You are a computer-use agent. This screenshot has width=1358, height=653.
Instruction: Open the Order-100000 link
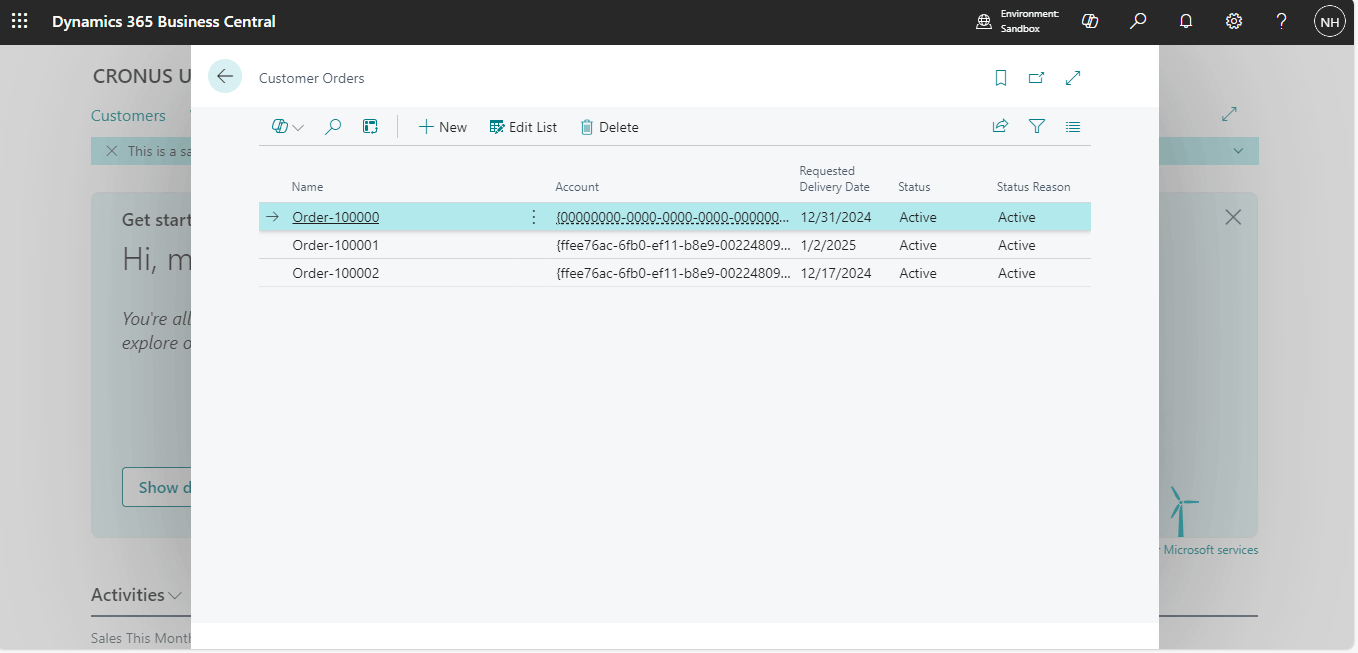coord(335,217)
